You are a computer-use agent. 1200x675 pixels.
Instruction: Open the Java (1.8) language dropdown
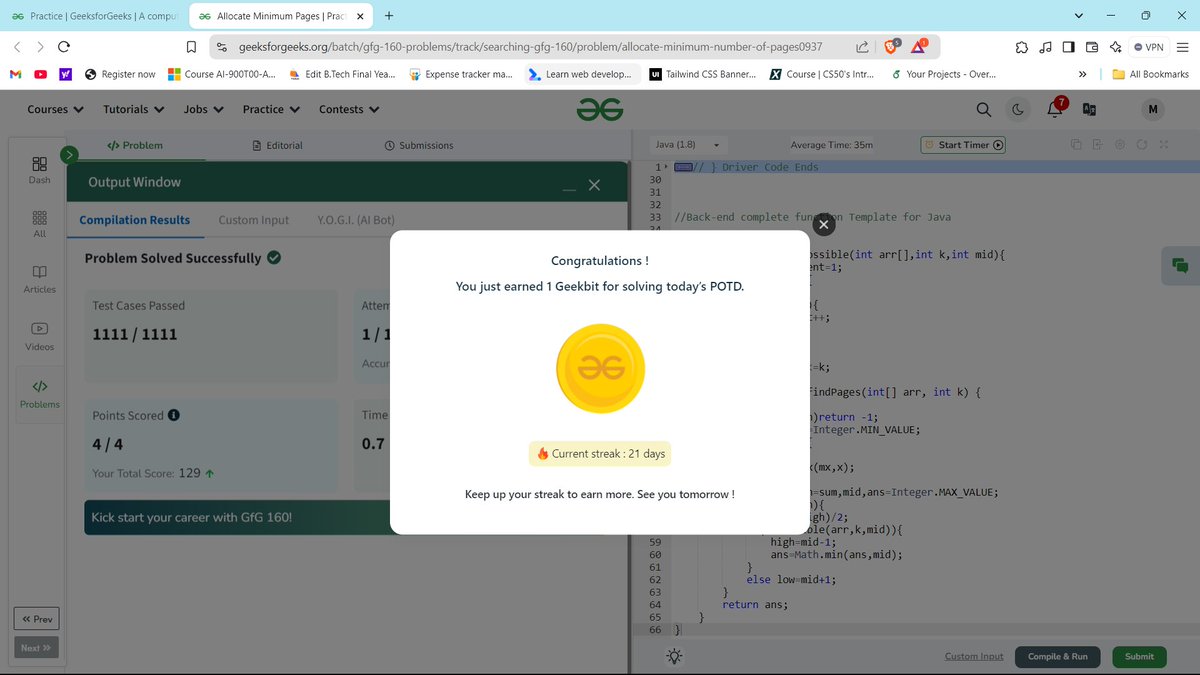point(688,145)
